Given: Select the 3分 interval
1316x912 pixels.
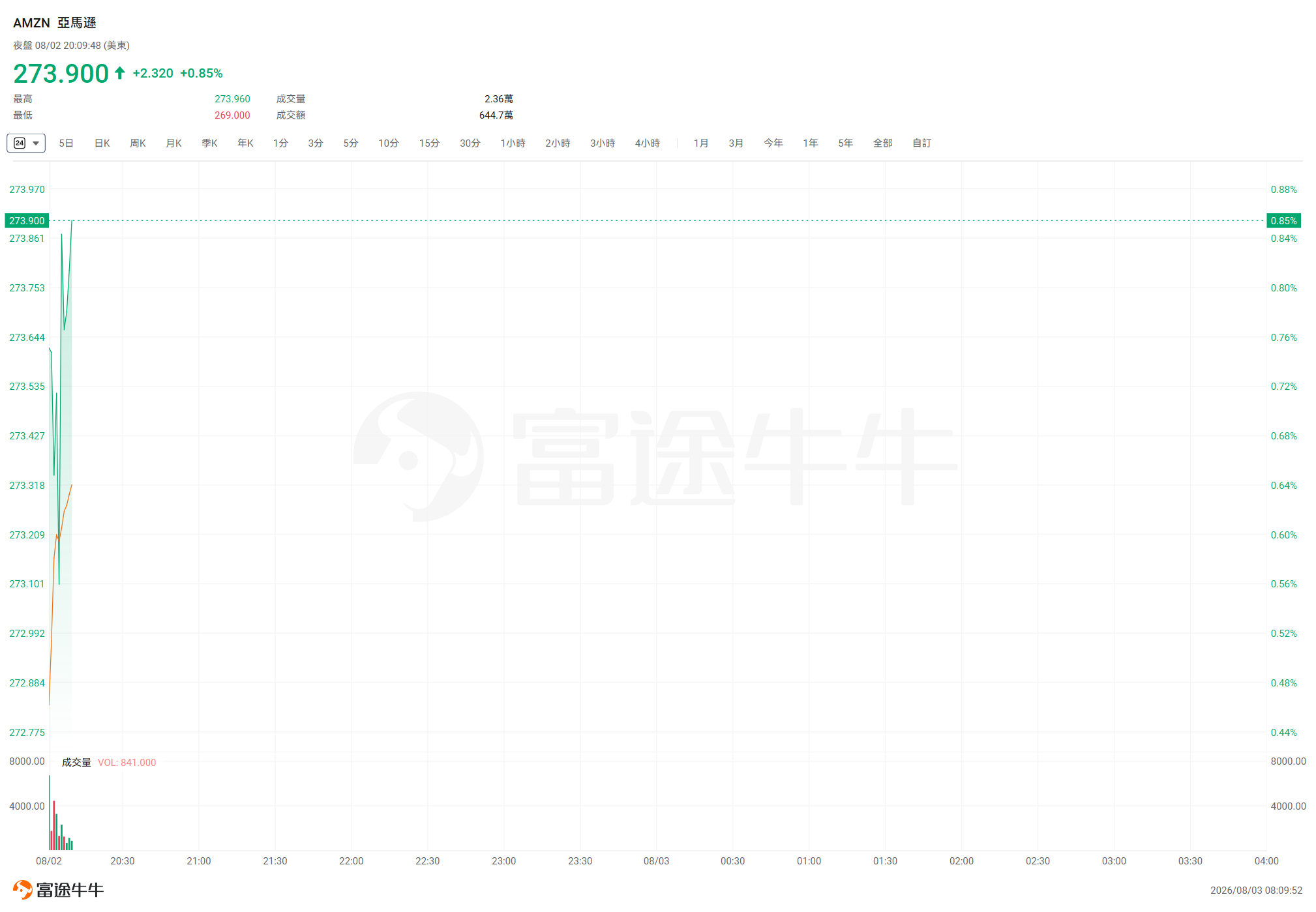Looking at the screenshot, I should click(x=316, y=143).
